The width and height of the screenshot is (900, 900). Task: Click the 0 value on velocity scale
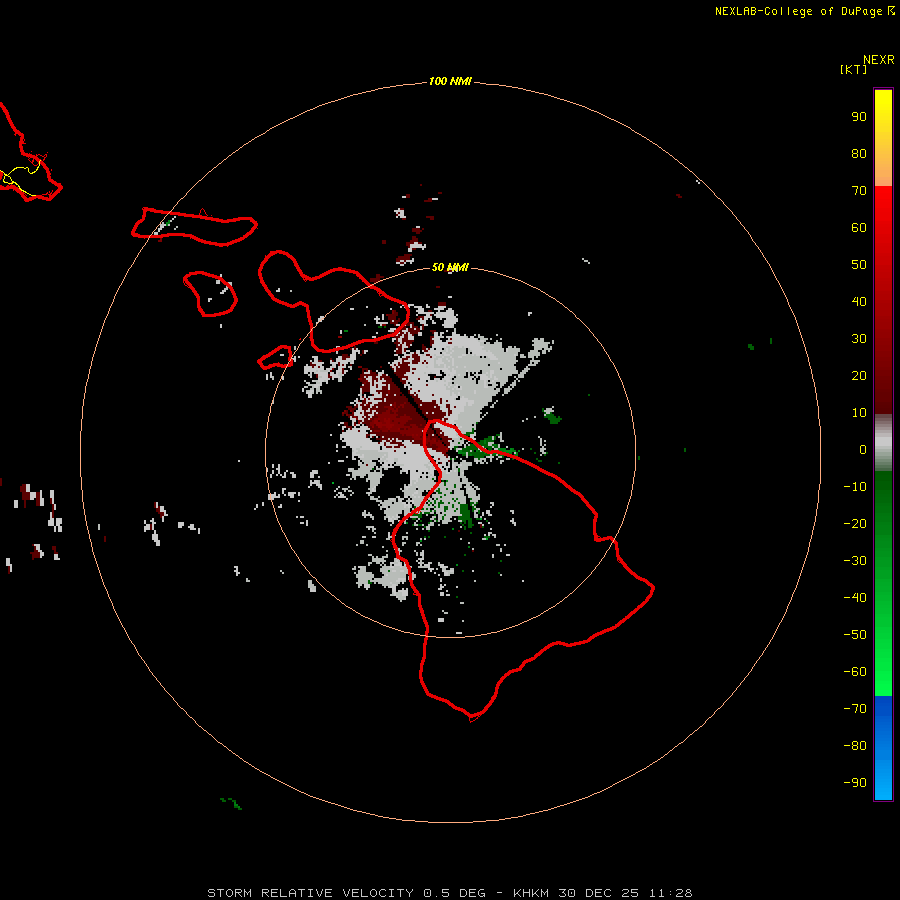863,449
